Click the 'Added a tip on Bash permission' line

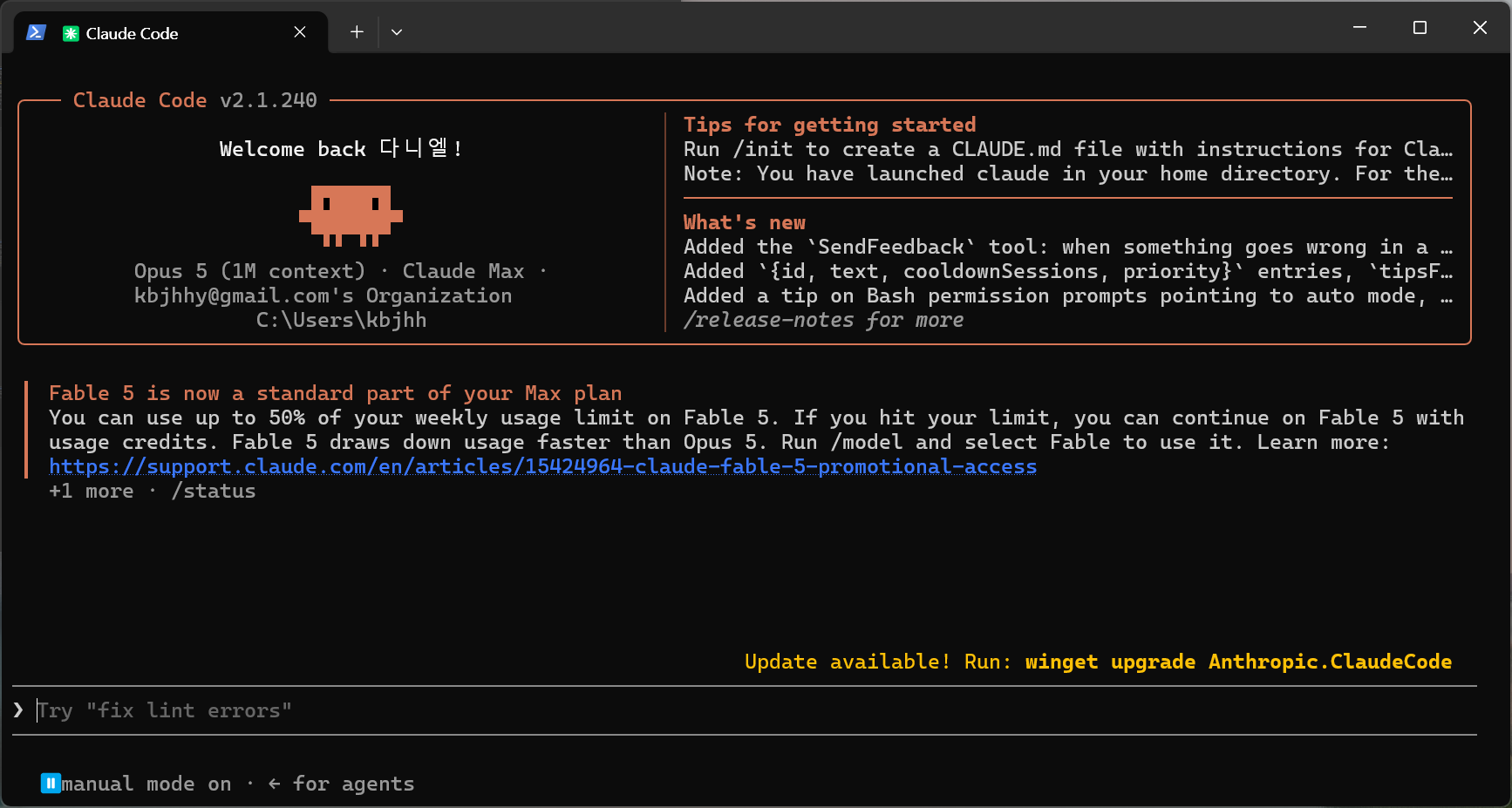click(x=1068, y=295)
